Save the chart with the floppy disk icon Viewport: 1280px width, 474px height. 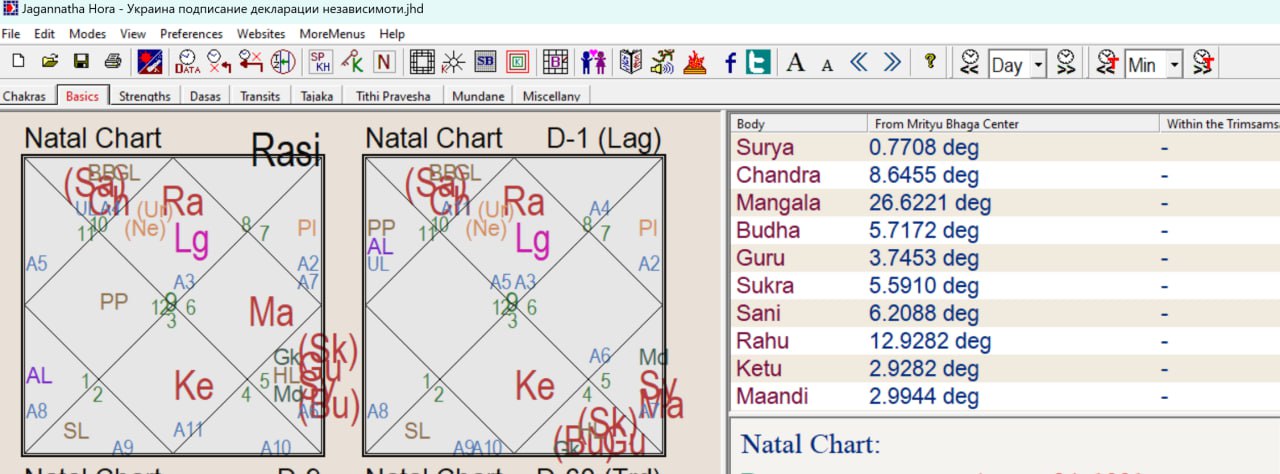point(81,62)
